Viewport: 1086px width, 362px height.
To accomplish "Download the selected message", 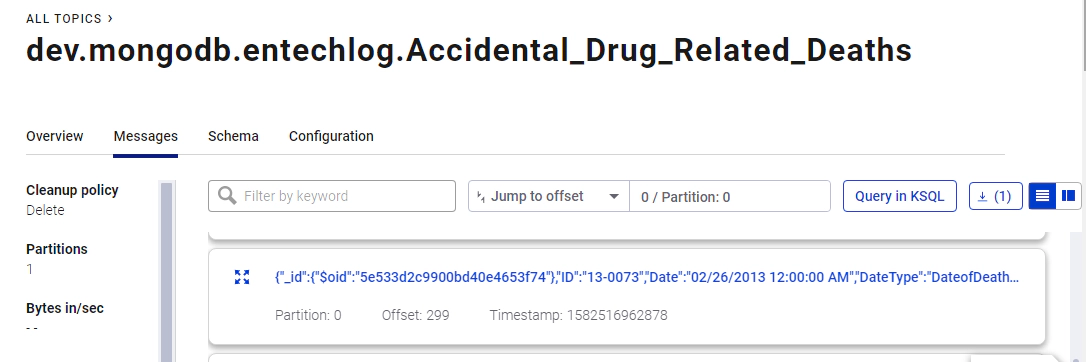I will [x=995, y=196].
